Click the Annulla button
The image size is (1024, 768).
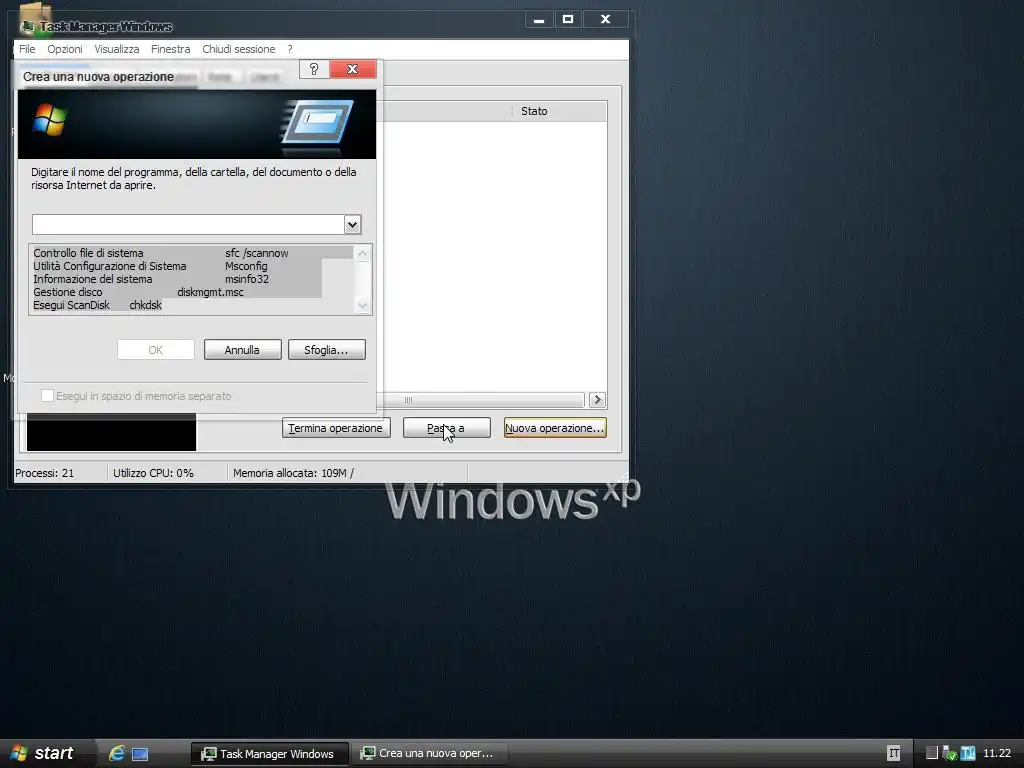point(242,349)
